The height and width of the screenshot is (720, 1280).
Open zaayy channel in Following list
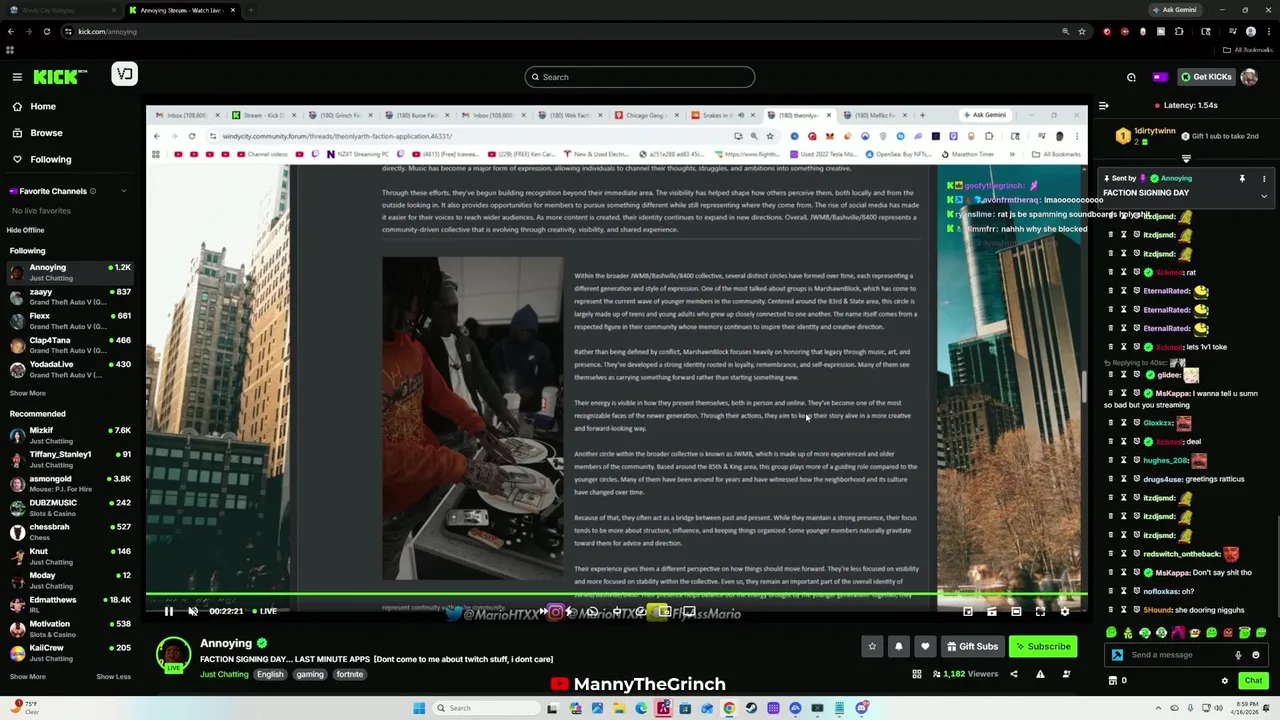(x=70, y=296)
